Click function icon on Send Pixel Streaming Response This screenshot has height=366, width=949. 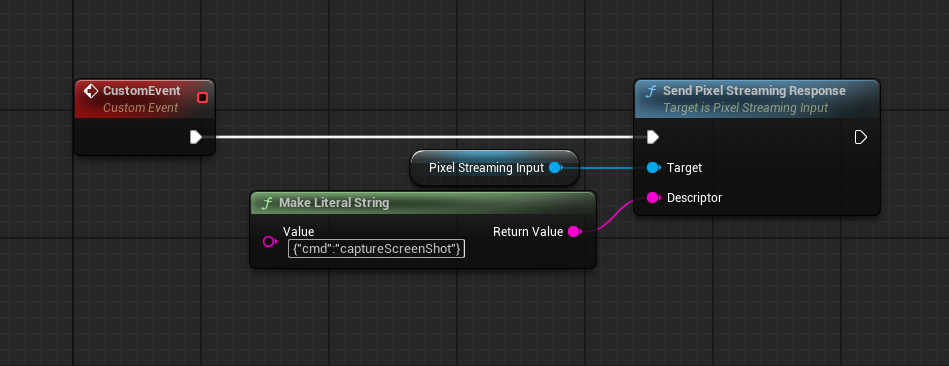(x=651, y=91)
